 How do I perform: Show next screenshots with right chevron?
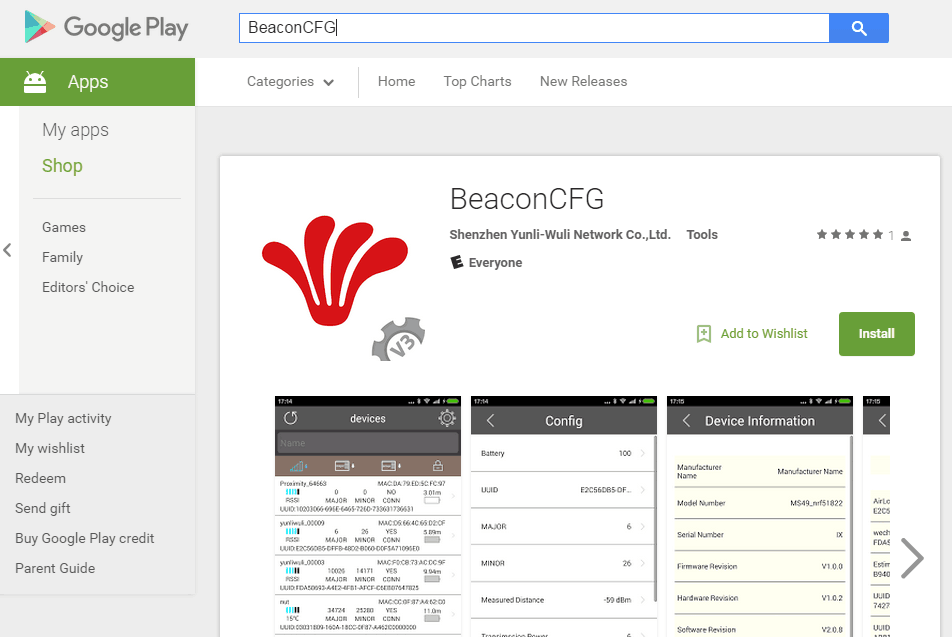(x=912, y=558)
